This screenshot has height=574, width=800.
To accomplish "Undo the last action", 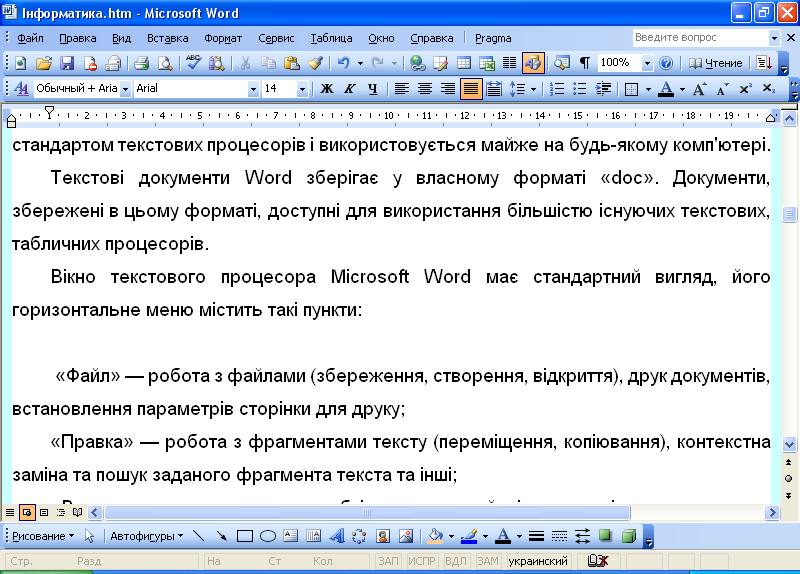I will tap(344, 63).
